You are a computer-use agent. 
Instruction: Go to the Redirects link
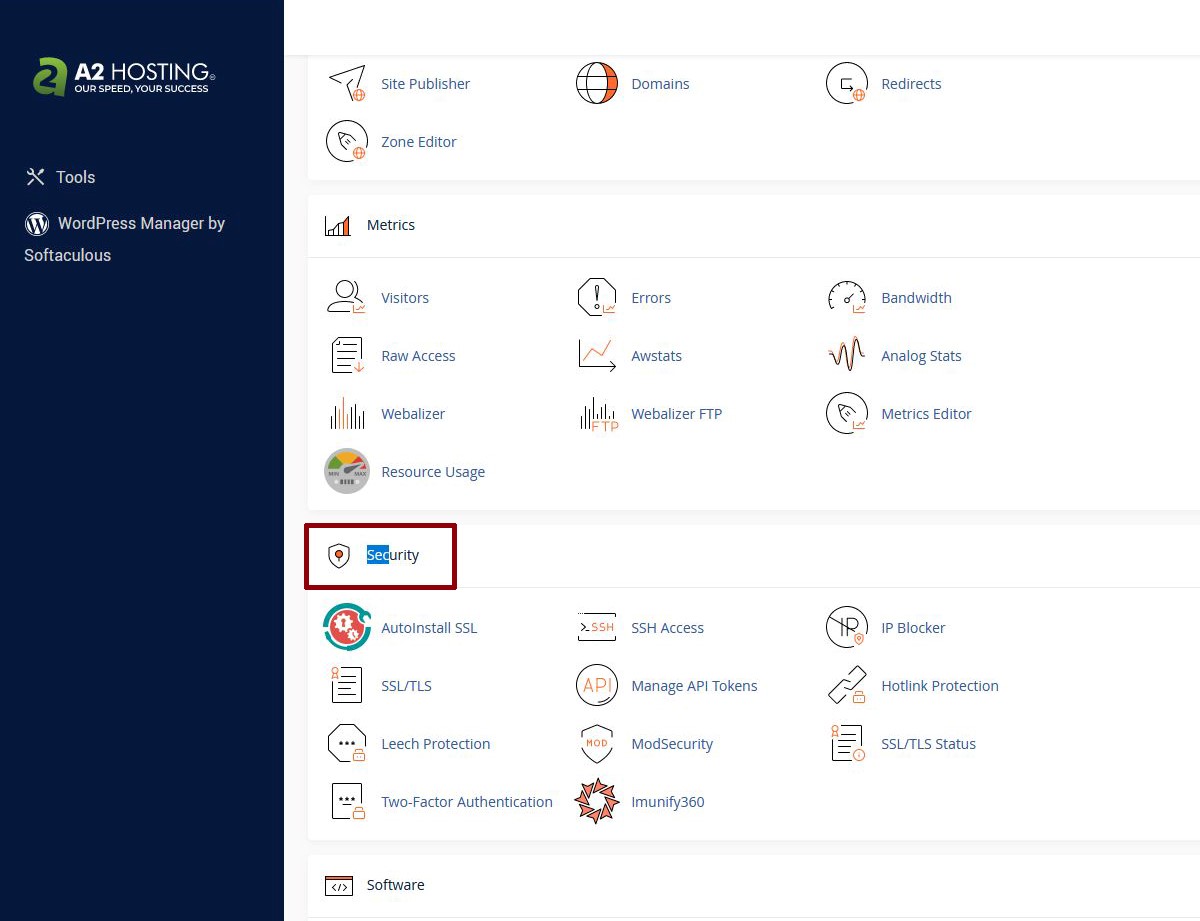click(912, 84)
